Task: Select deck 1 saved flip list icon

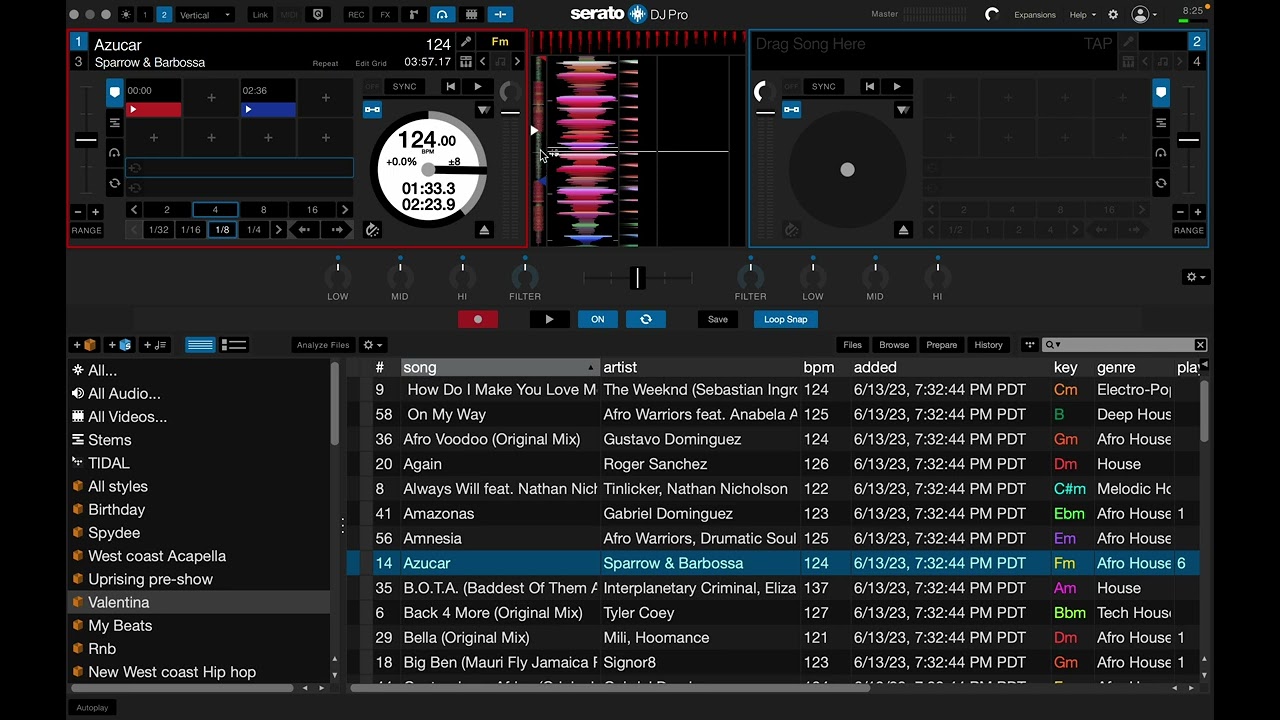Action: click(x=114, y=123)
